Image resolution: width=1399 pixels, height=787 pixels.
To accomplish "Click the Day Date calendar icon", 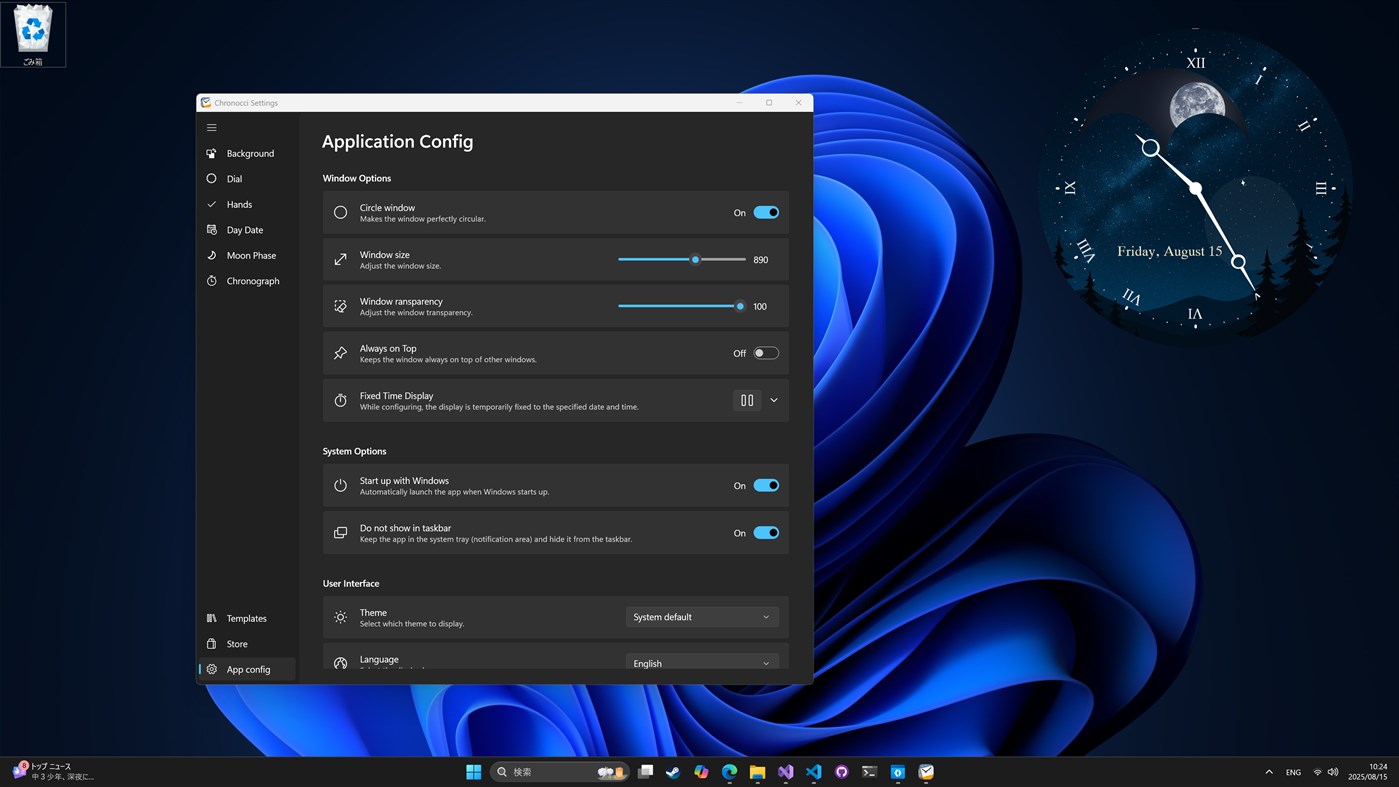I will pos(212,230).
